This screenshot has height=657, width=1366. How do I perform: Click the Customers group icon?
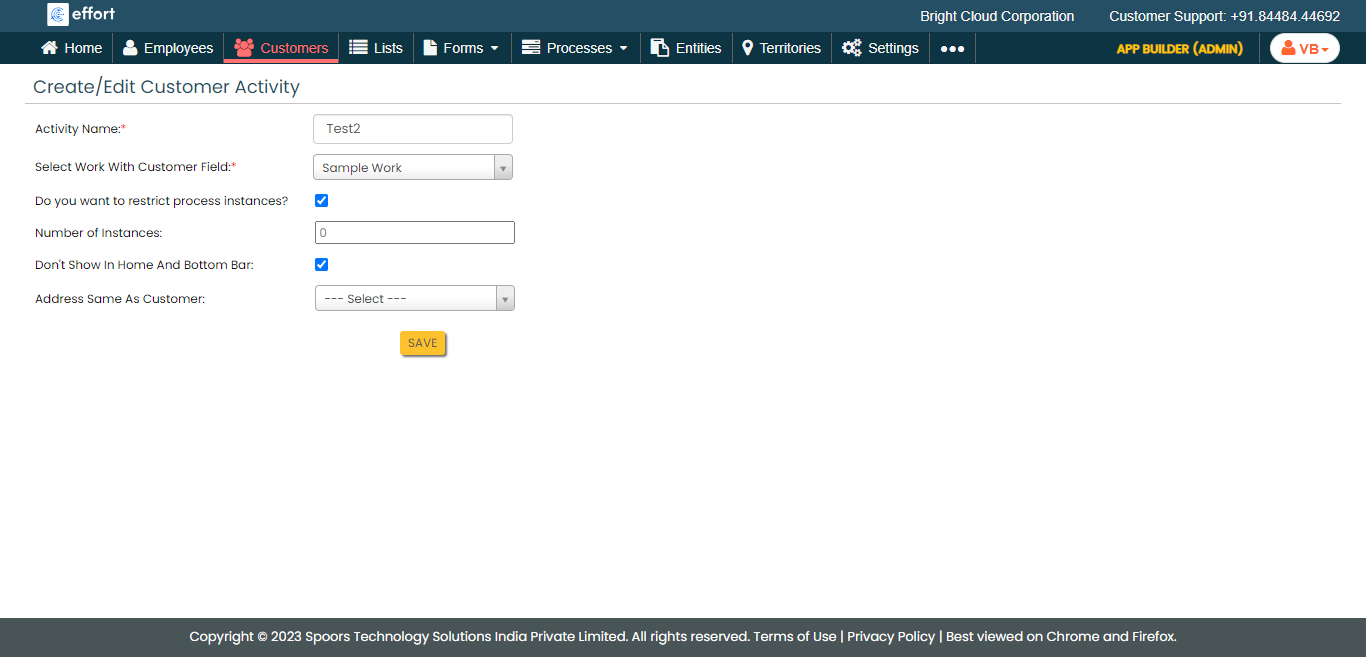(x=243, y=48)
